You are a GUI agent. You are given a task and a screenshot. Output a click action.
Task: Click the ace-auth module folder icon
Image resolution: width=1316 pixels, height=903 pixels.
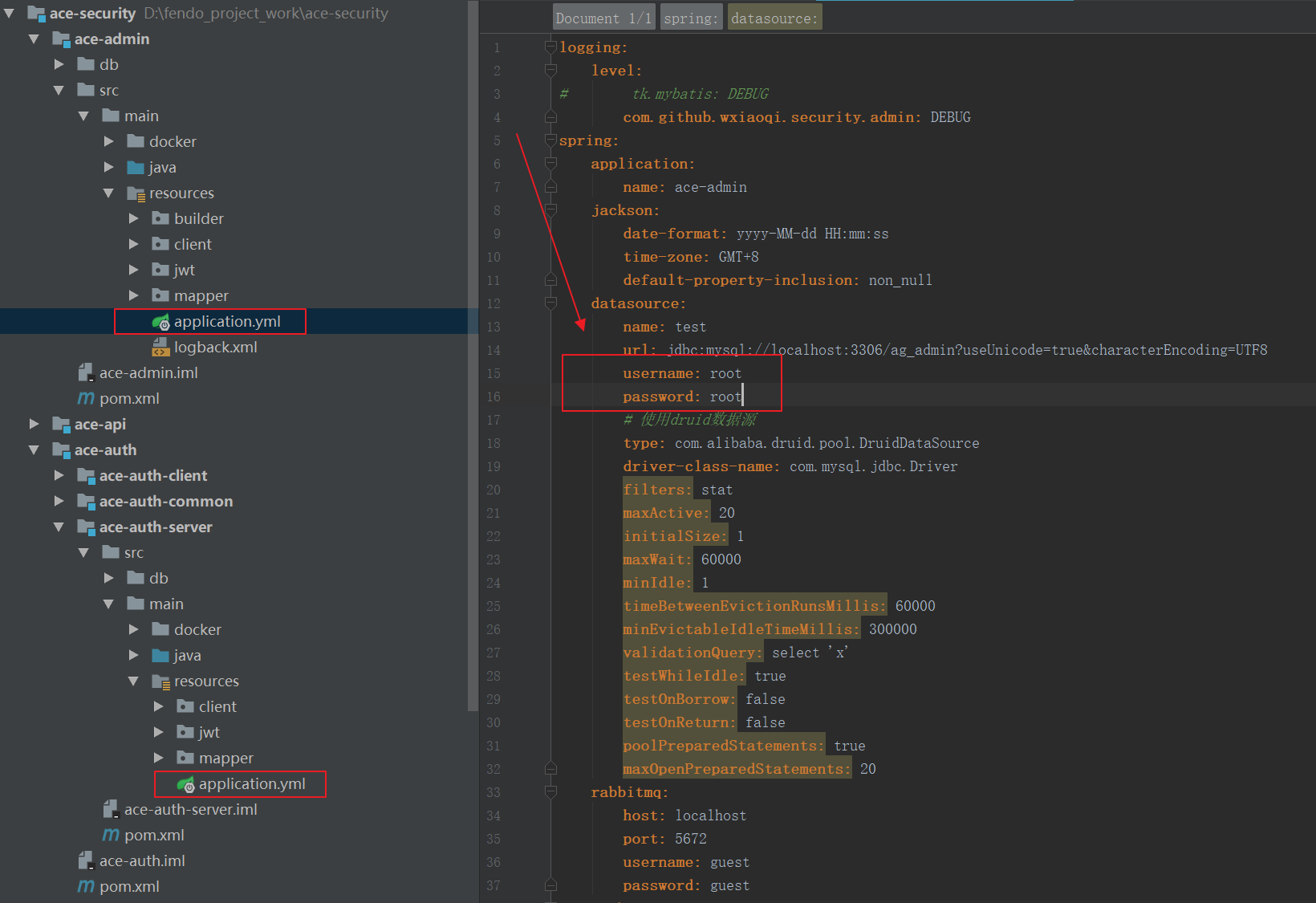[x=61, y=450]
